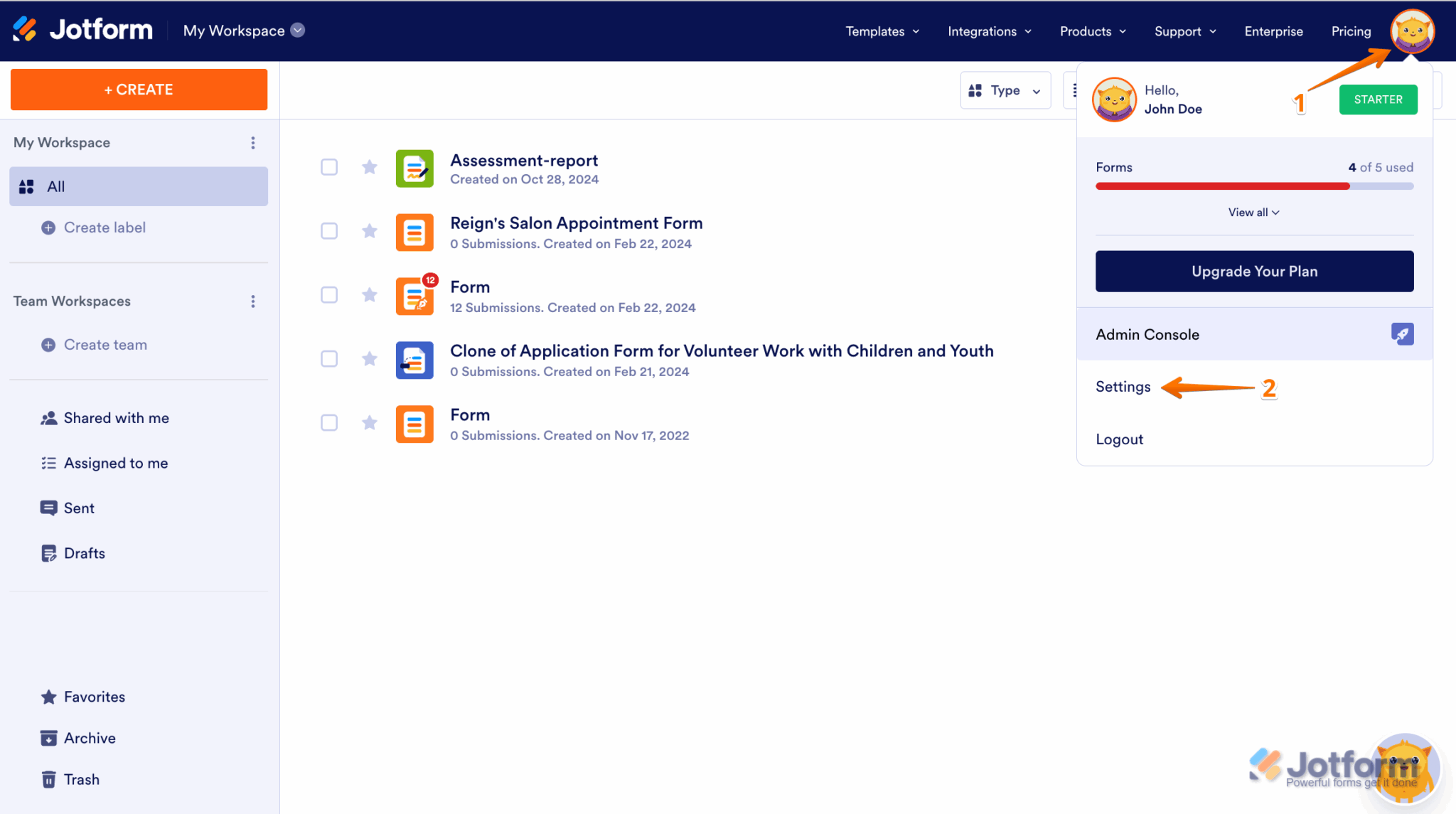Viewport: 1456px width, 814px height.
Task: Check the Reign's Salon Appointment Form checkbox
Action: [x=329, y=231]
